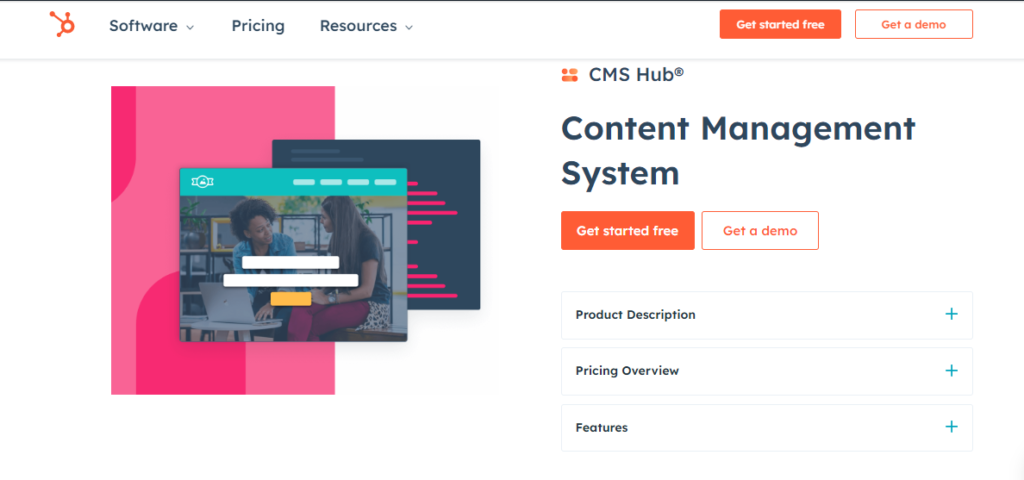Image resolution: width=1024 pixels, height=480 pixels.
Task: Click the plus icon beside Features
Action: coord(952,427)
